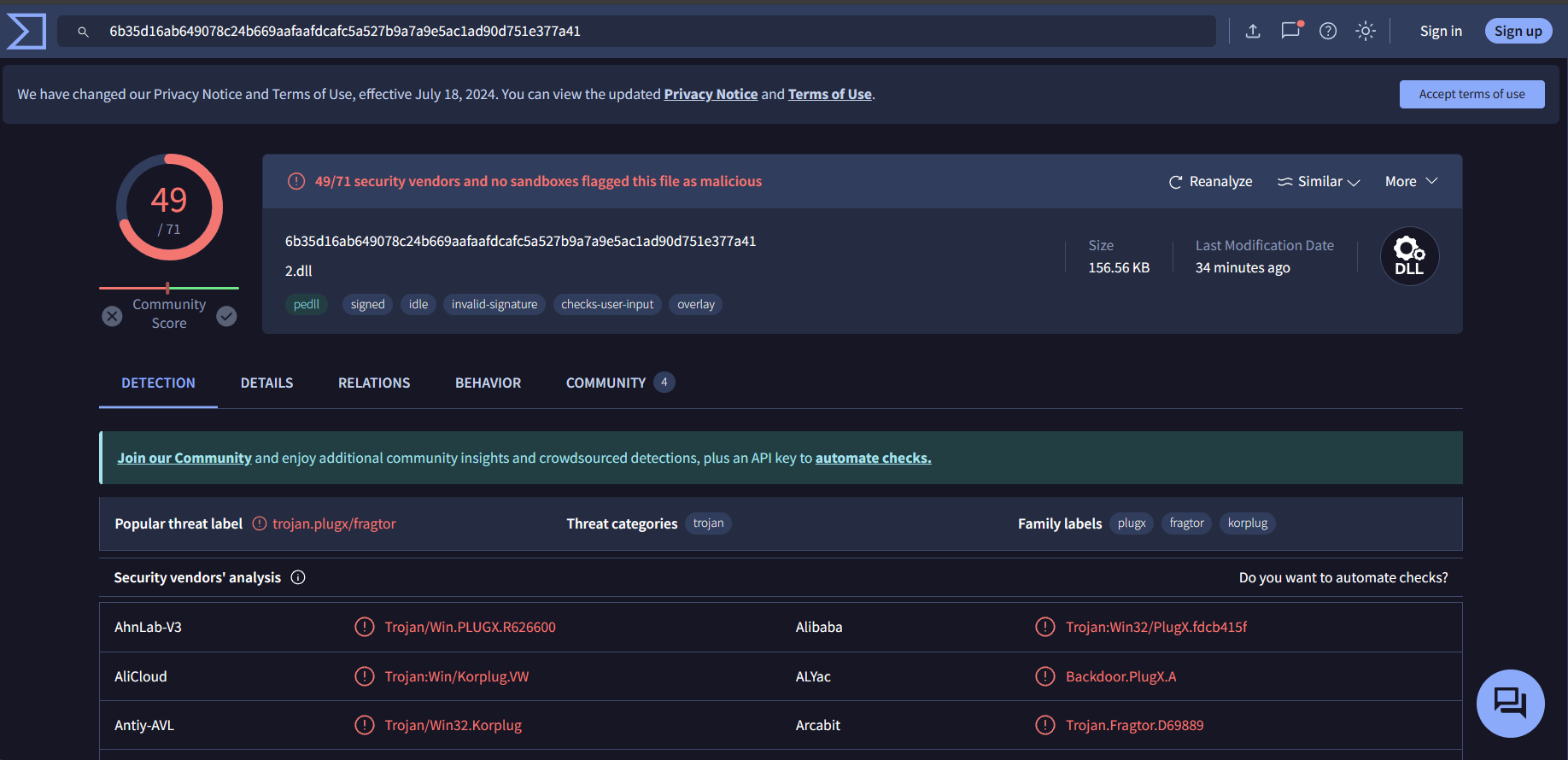Click warning icon by popular threat label
The width and height of the screenshot is (1568, 760).
[260, 523]
